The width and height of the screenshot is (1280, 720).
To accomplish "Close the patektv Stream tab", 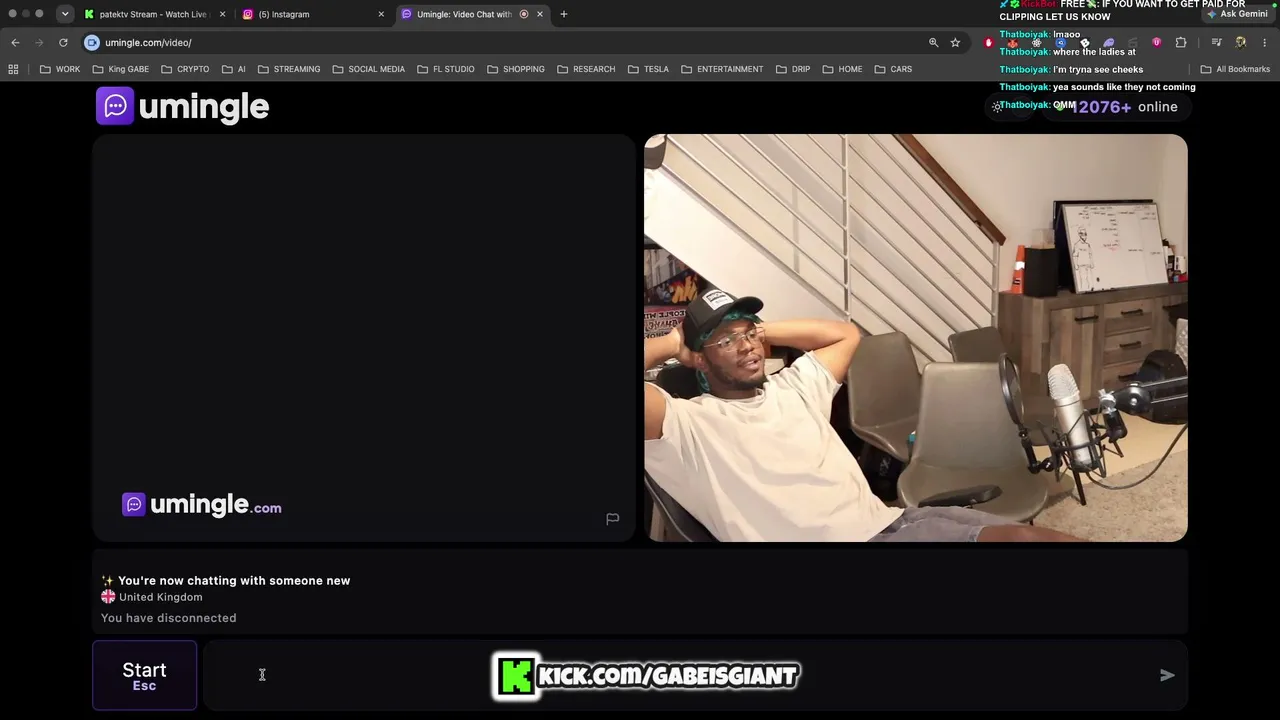I will click(x=222, y=14).
